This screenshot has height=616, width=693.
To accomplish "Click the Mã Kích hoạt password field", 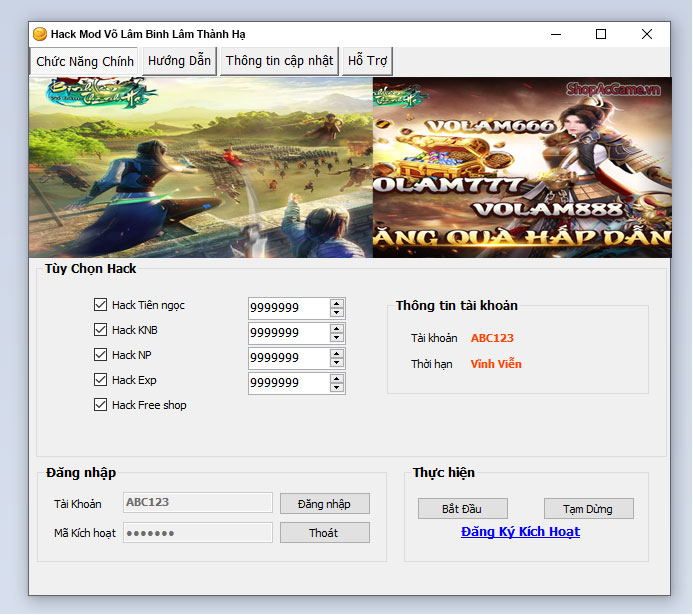I will tap(197, 533).
